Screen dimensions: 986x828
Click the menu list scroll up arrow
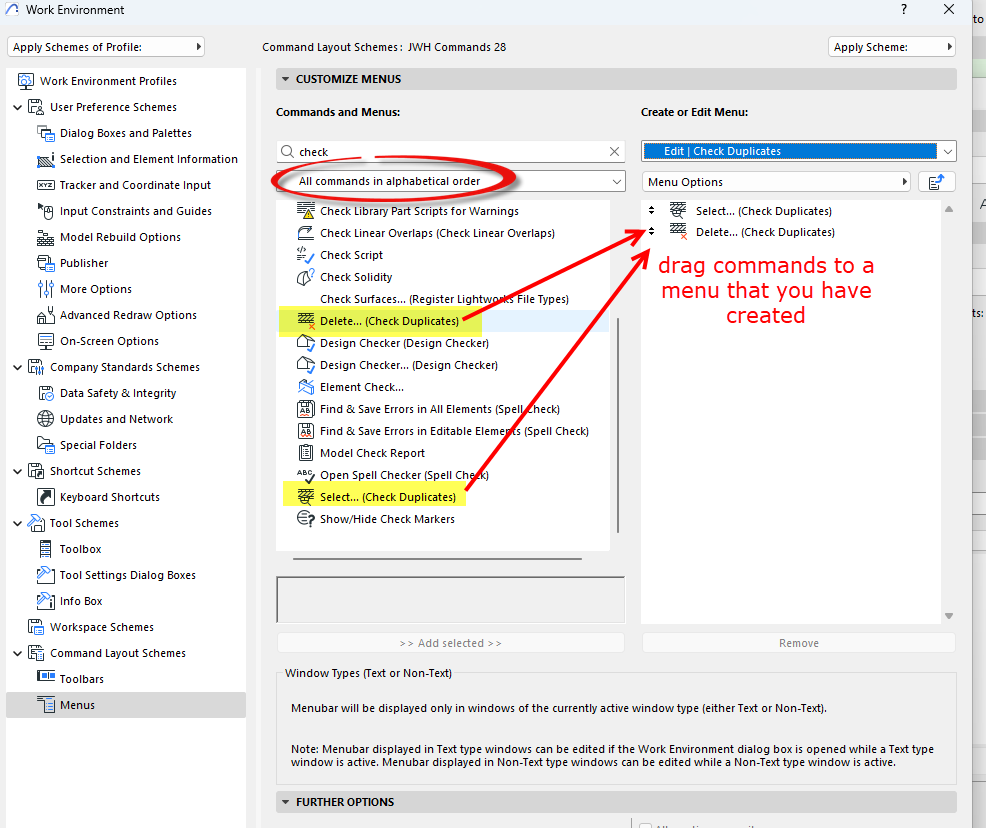click(x=949, y=209)
